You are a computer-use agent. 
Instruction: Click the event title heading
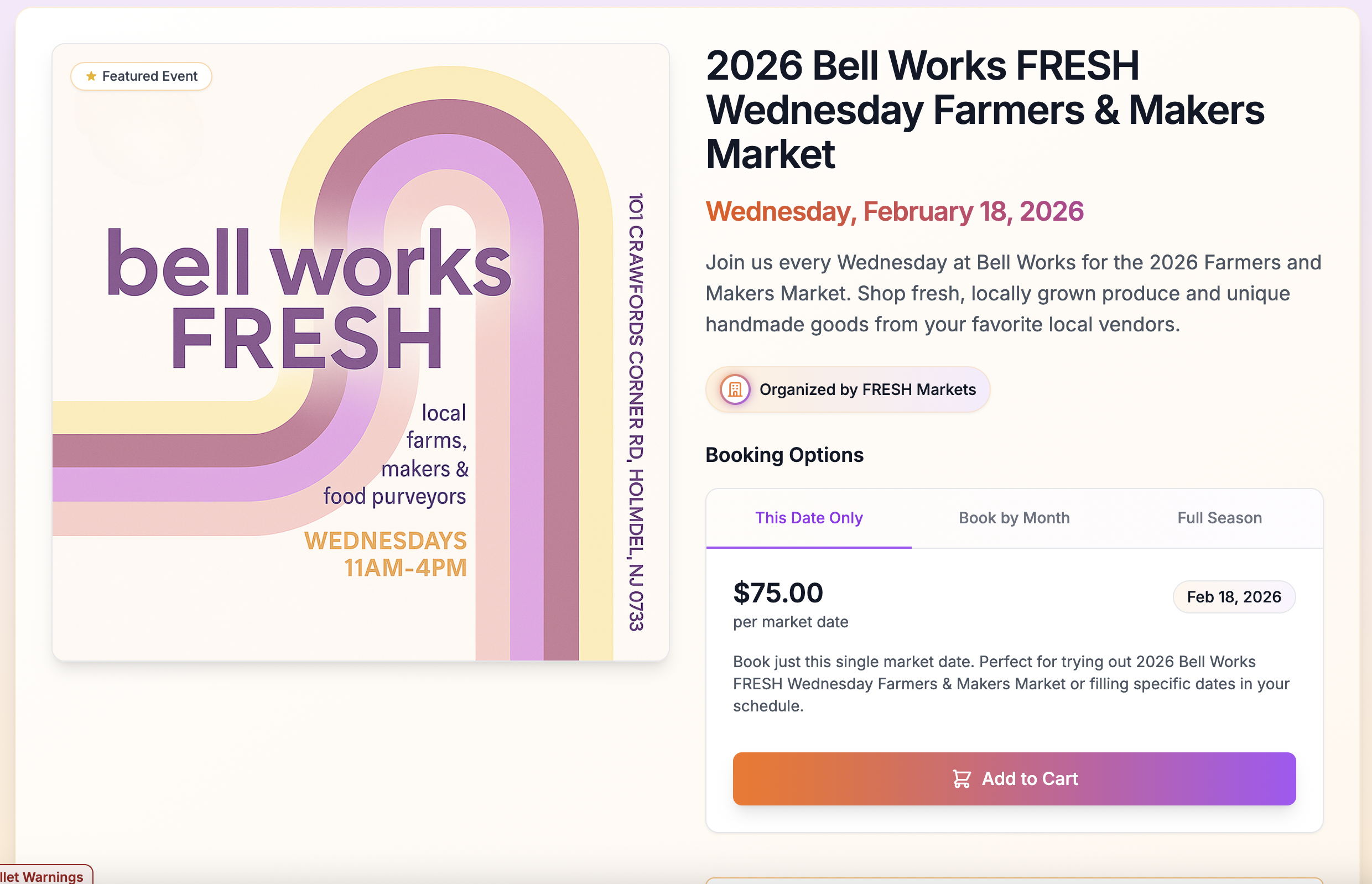(x=984, y=110)
